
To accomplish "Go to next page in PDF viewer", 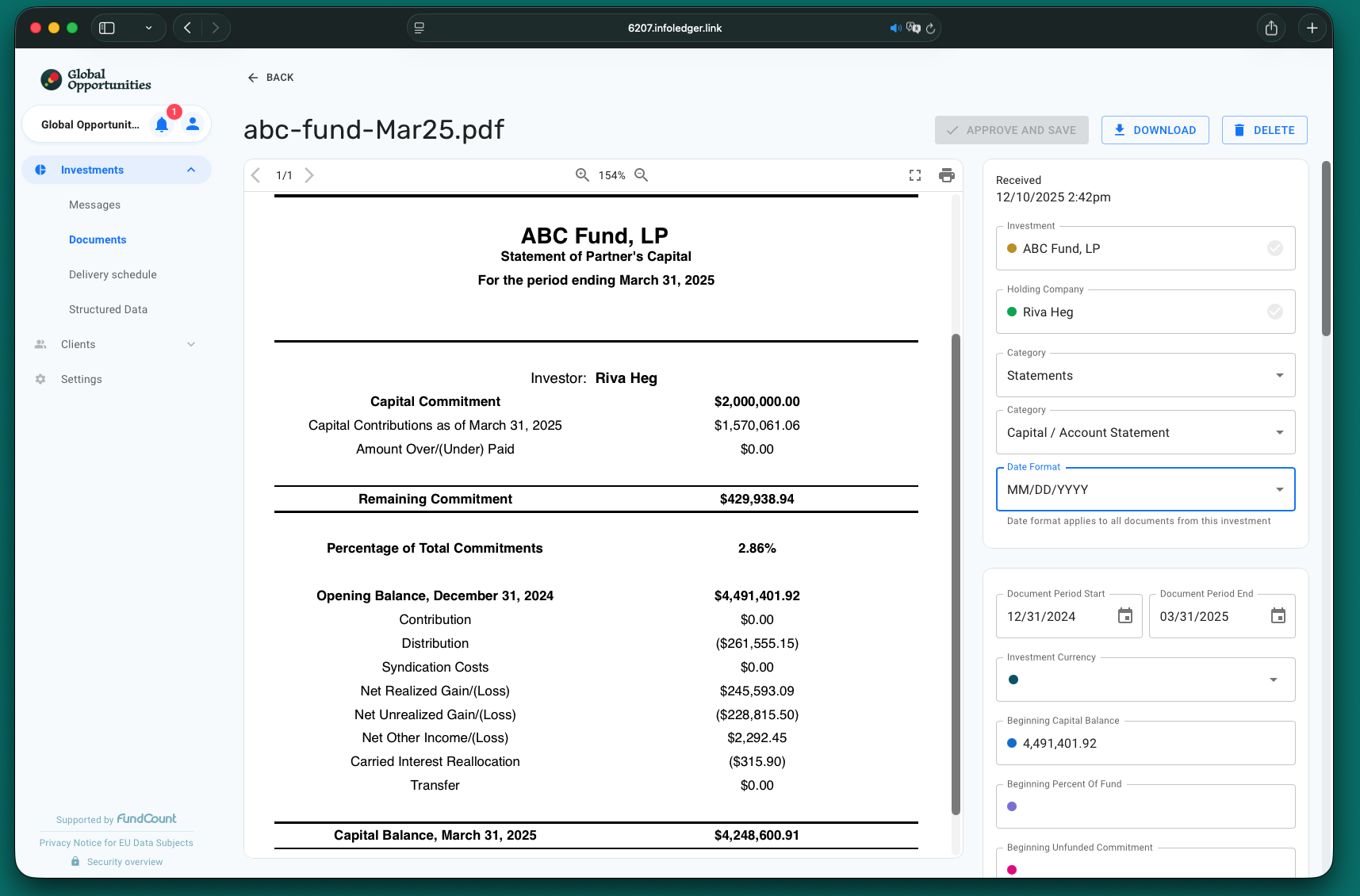I will pyautogui.click(x=309, y=175).
